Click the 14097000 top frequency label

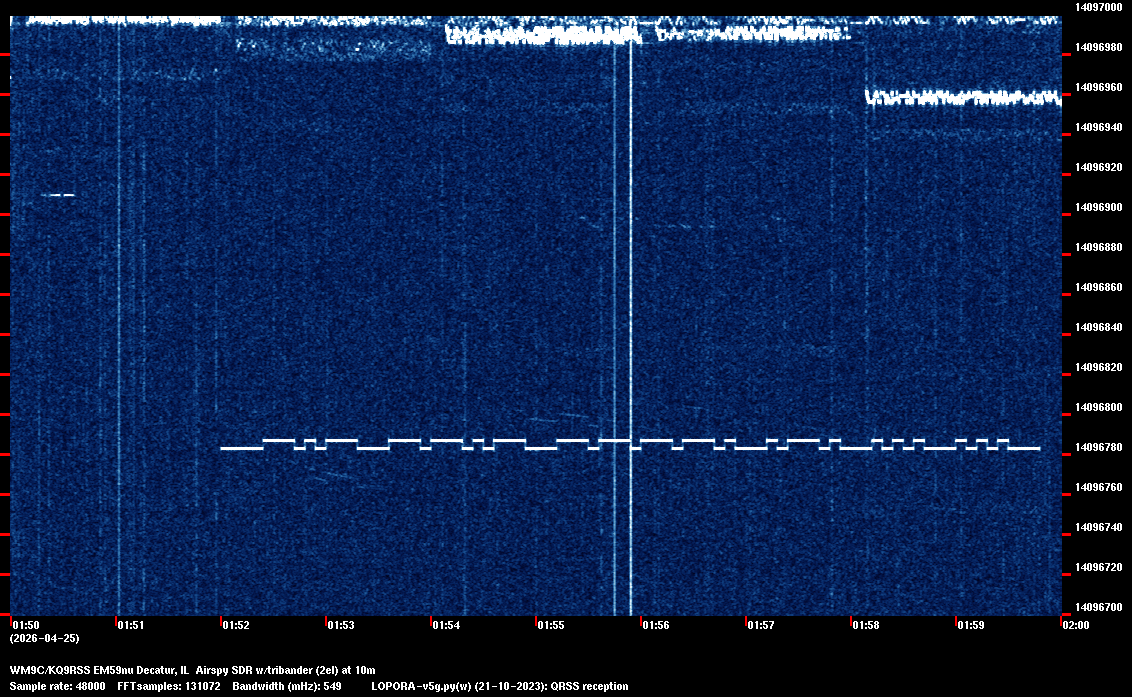tap(1099, 7)
